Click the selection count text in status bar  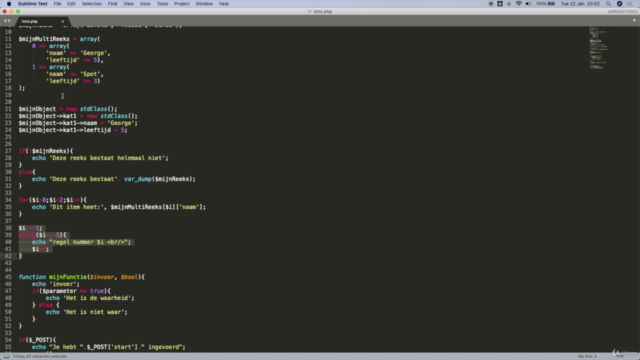tap(40, 356)
